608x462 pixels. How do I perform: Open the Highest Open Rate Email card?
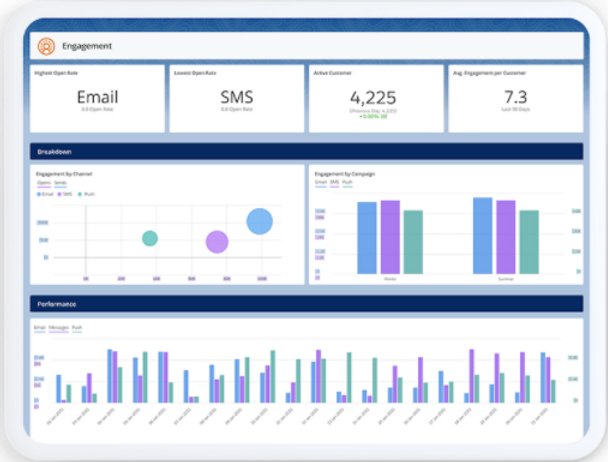point(96,98)
